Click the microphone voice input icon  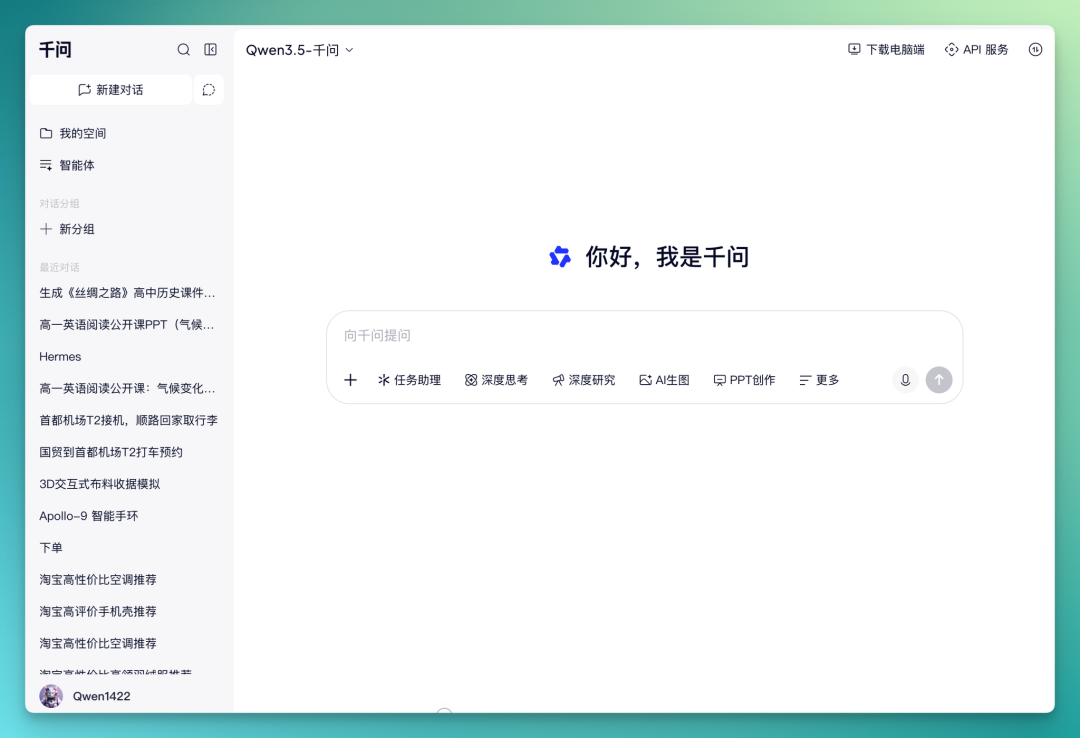pyautogui.click(x=905, y=380)
